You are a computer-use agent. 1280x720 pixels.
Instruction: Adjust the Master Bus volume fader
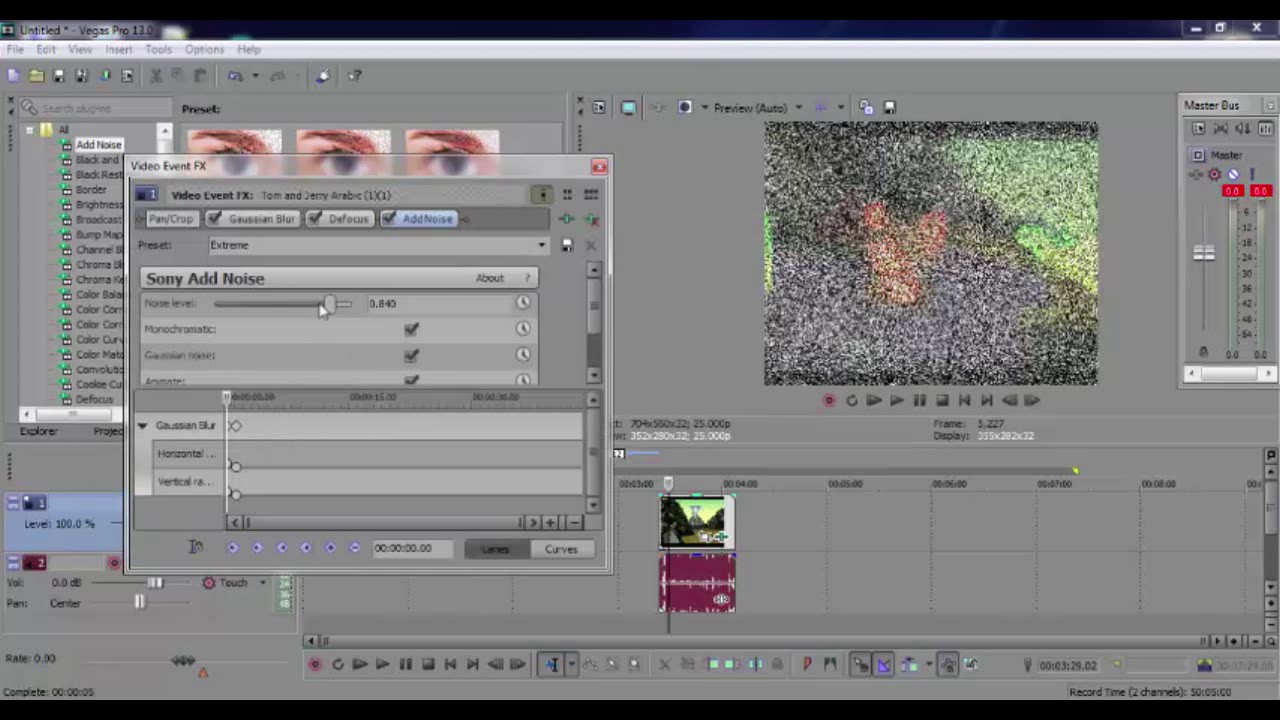coord(1204,254)
